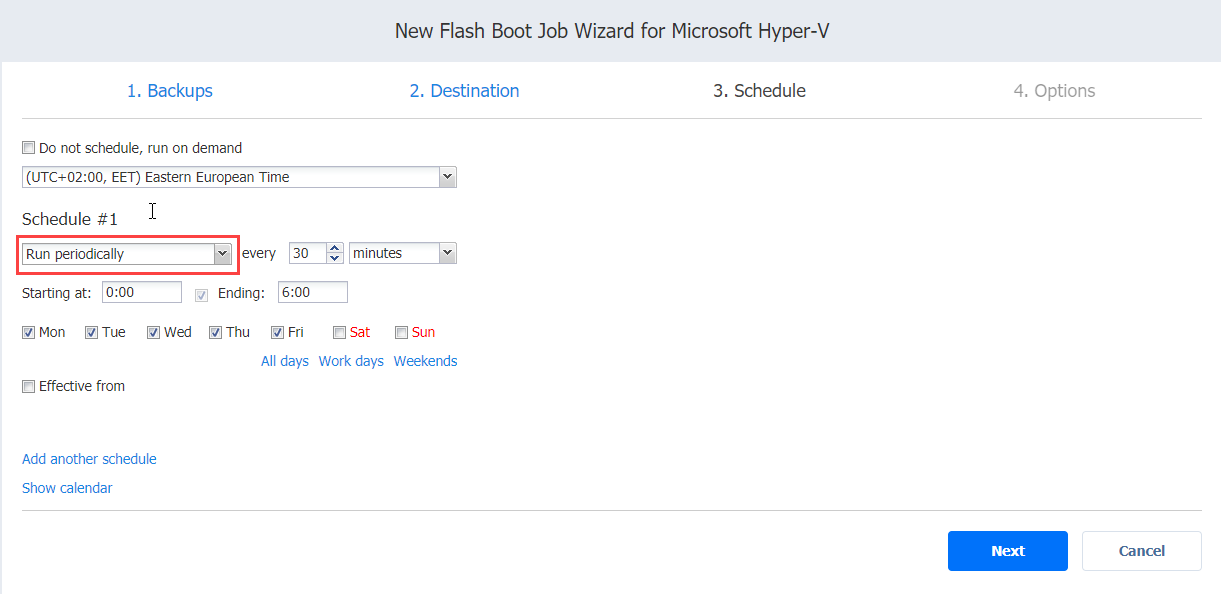1221x594 pixels.
Task: Select the Work days shortcut link
Action: click(x=351, y=361)
